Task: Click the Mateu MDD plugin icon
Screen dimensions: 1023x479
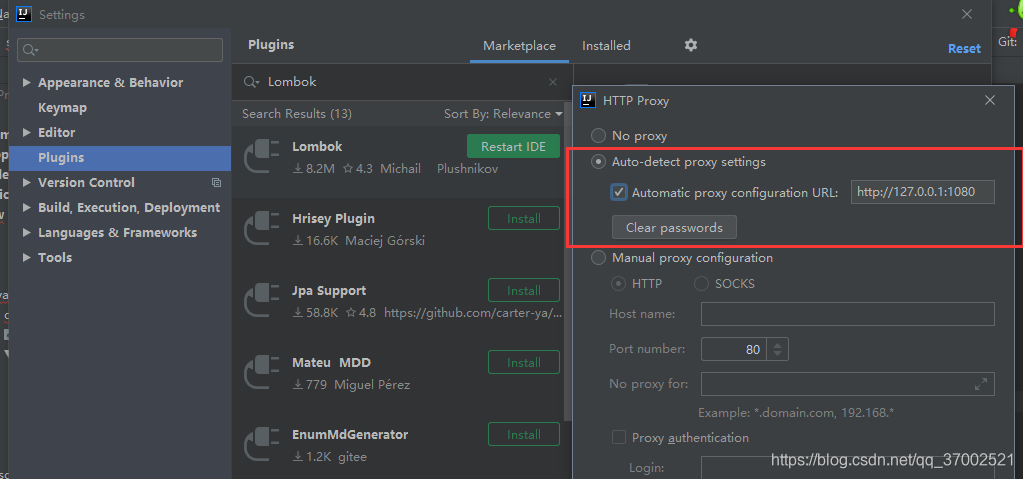Action: (x=262, y=373)
